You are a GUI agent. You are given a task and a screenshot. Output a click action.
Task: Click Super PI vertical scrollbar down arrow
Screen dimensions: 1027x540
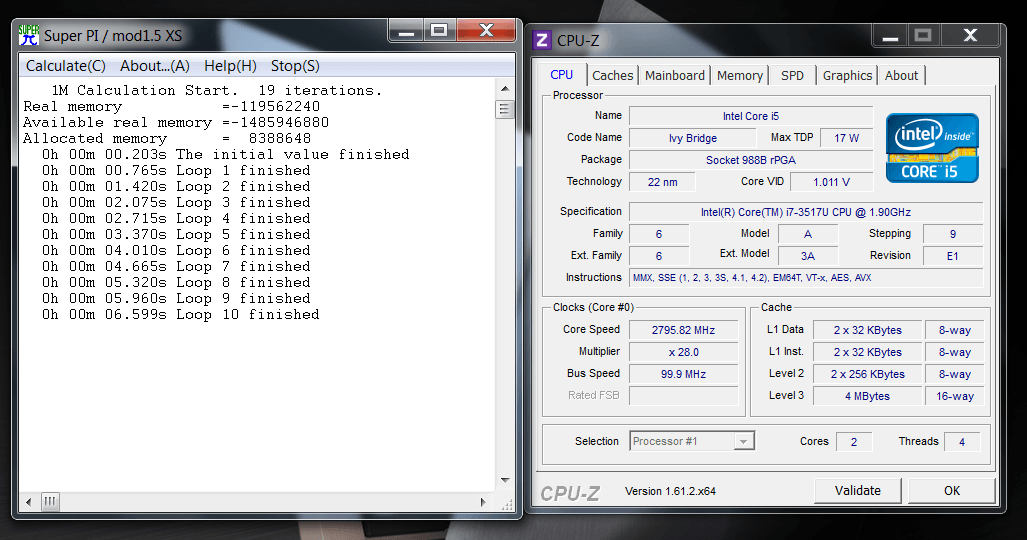pyautogui.click(x=504, y=480)
